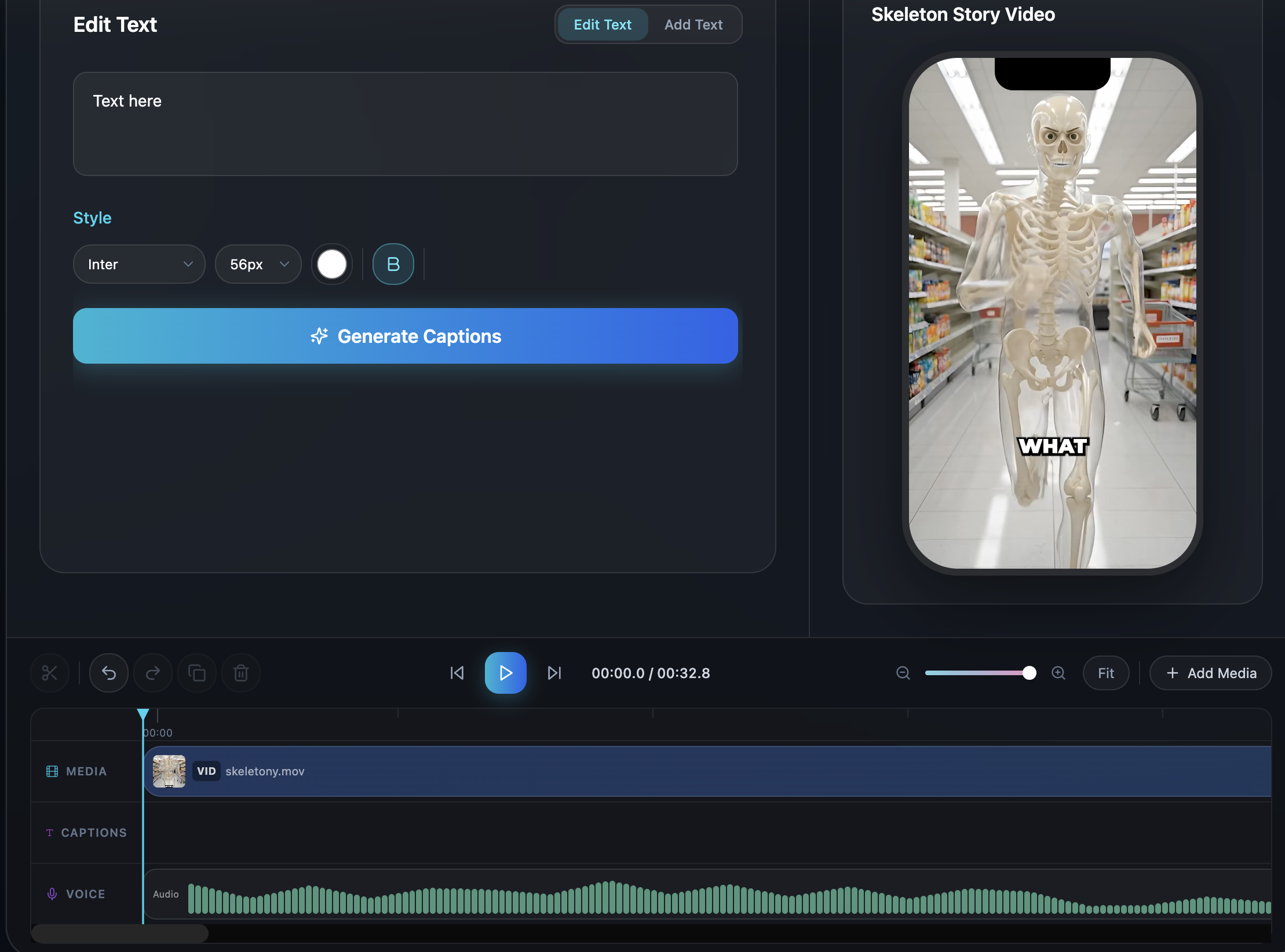
Task: Select the split/cut tool
Action: point(49,672)
